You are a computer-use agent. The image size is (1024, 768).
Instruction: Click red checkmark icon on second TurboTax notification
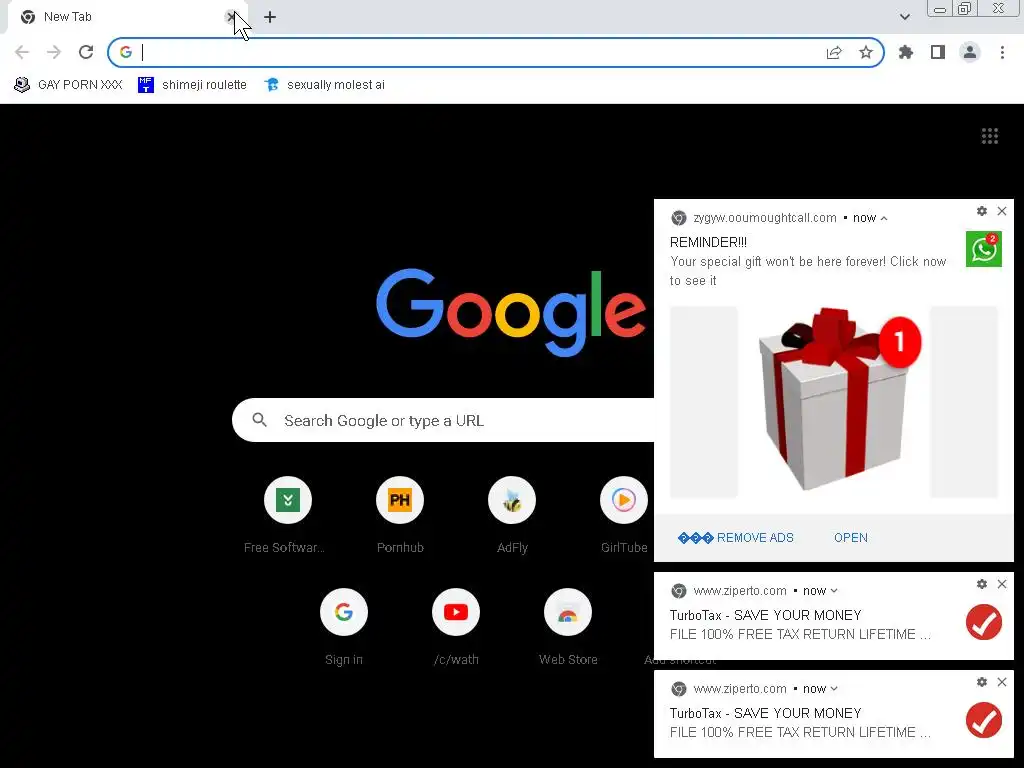[x=984, y=720]
